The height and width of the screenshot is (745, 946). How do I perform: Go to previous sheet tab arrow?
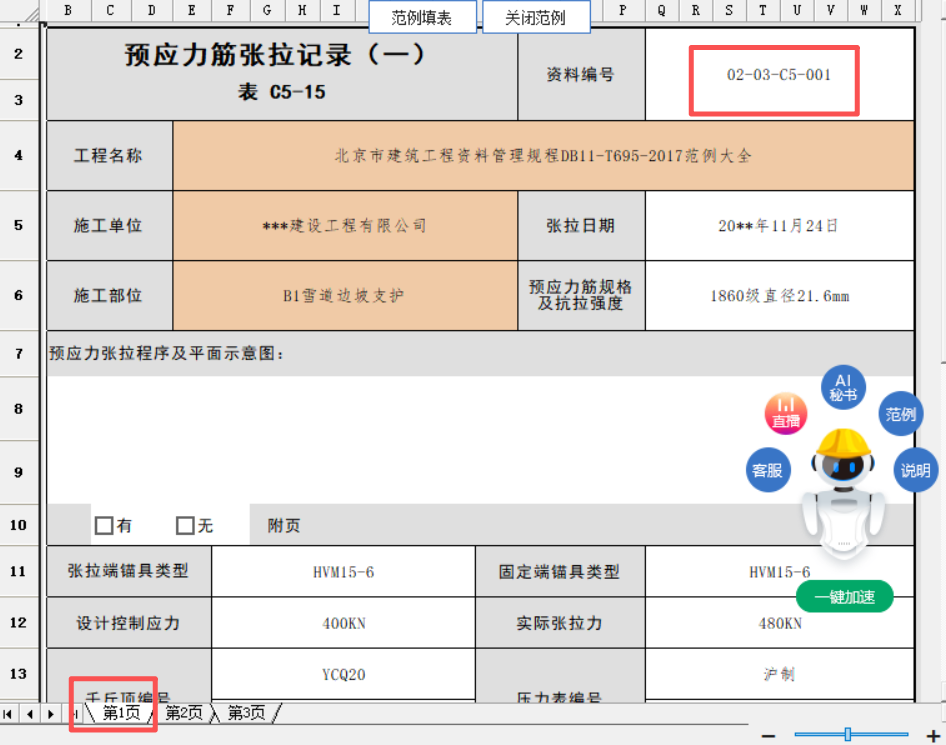pyautogui.click(x=28, y=713)
